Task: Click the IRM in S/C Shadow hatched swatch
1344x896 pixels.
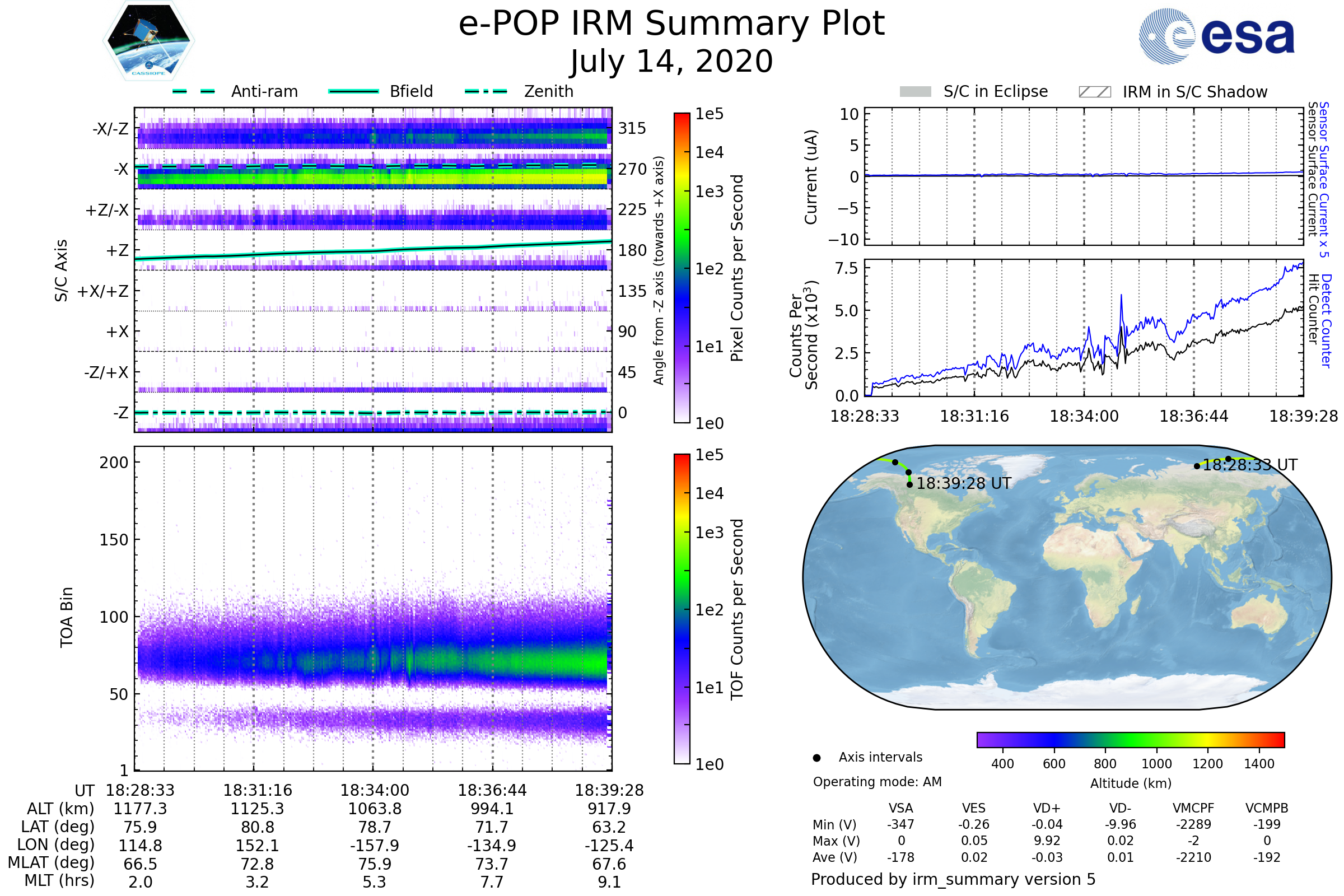Action: click(1094, 92)
